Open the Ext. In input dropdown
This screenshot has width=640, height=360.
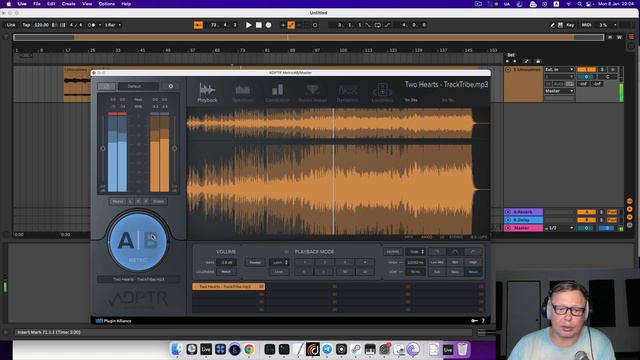[559, 69]
